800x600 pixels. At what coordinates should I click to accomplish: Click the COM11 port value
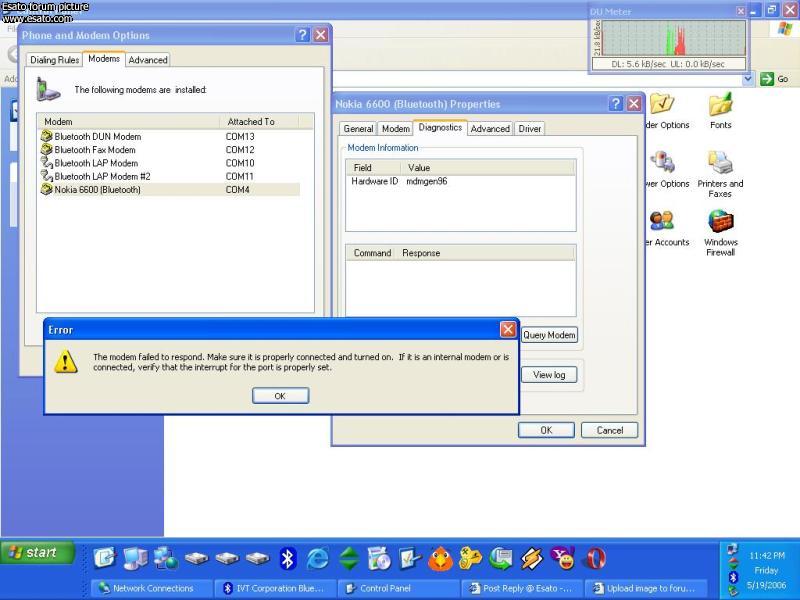click(x=240, y=176)
